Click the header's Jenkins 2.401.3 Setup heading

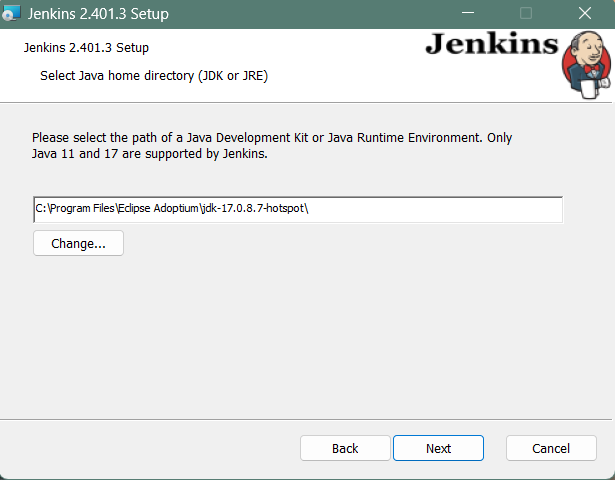[x=85, y=48]
